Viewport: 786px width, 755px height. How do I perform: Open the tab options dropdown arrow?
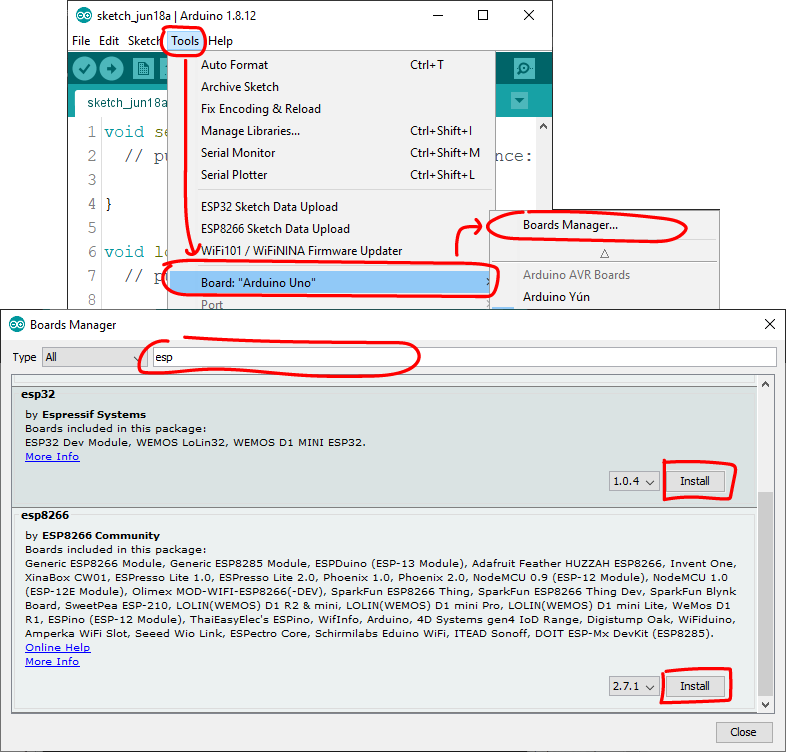(519, 100)
